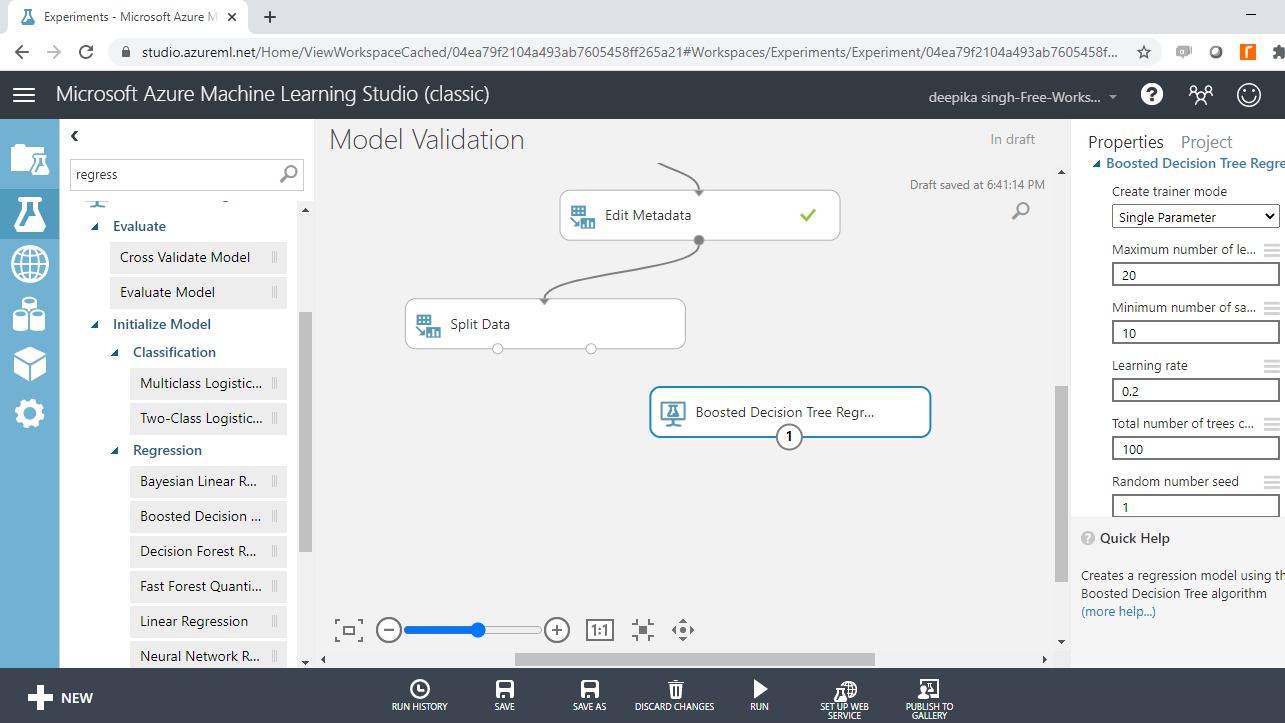Open the help question mark icon
Image resolution: width=1285 pixels, height=723 pixels.
pos(1152,94)
